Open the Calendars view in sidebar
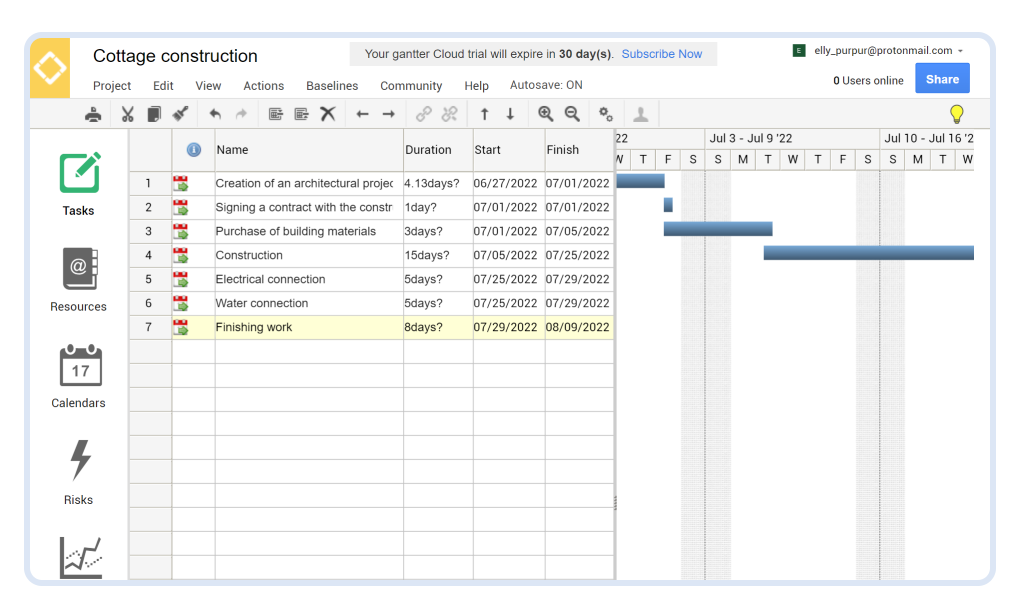This screenshot has width=1020, height=612. [79, 377]
